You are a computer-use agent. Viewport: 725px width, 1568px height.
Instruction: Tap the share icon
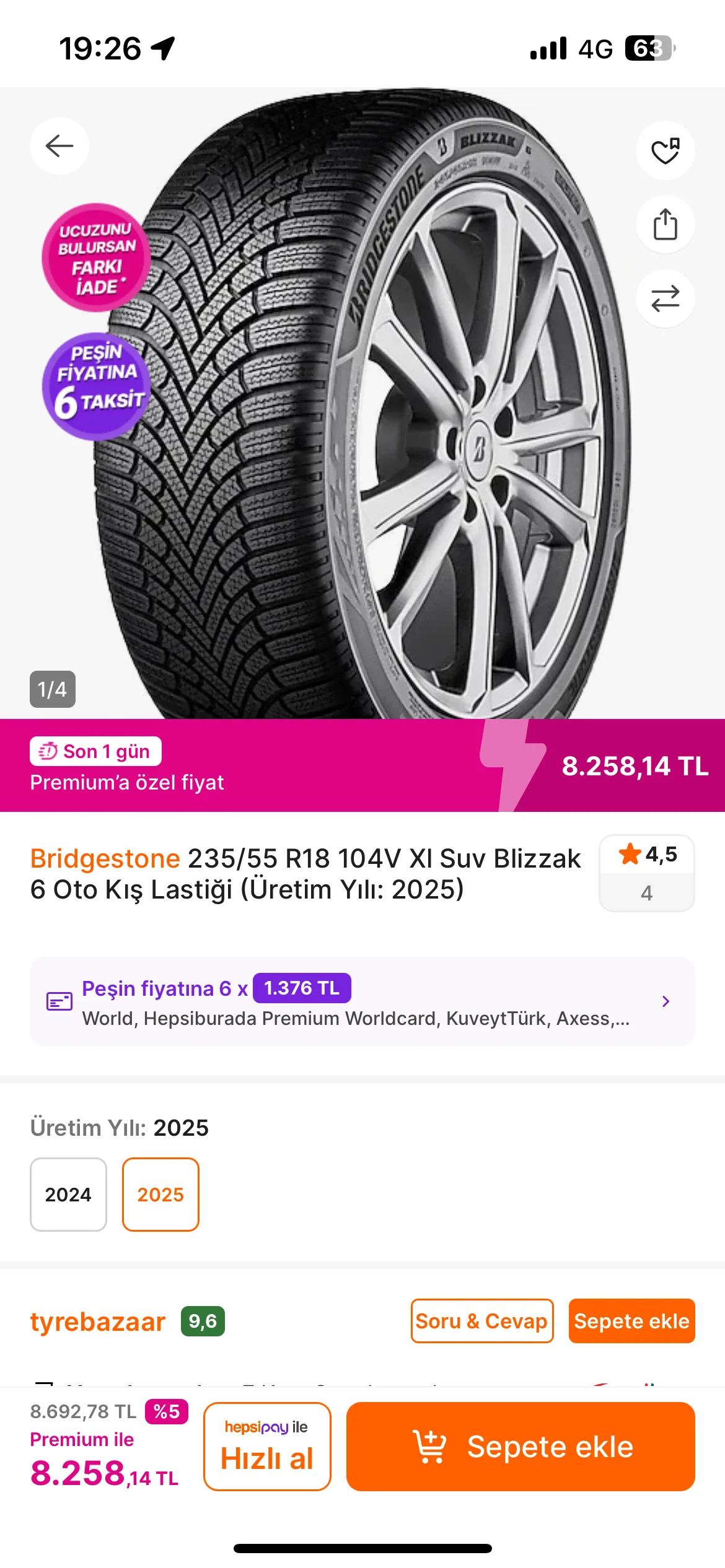click(x=665, y=224)
